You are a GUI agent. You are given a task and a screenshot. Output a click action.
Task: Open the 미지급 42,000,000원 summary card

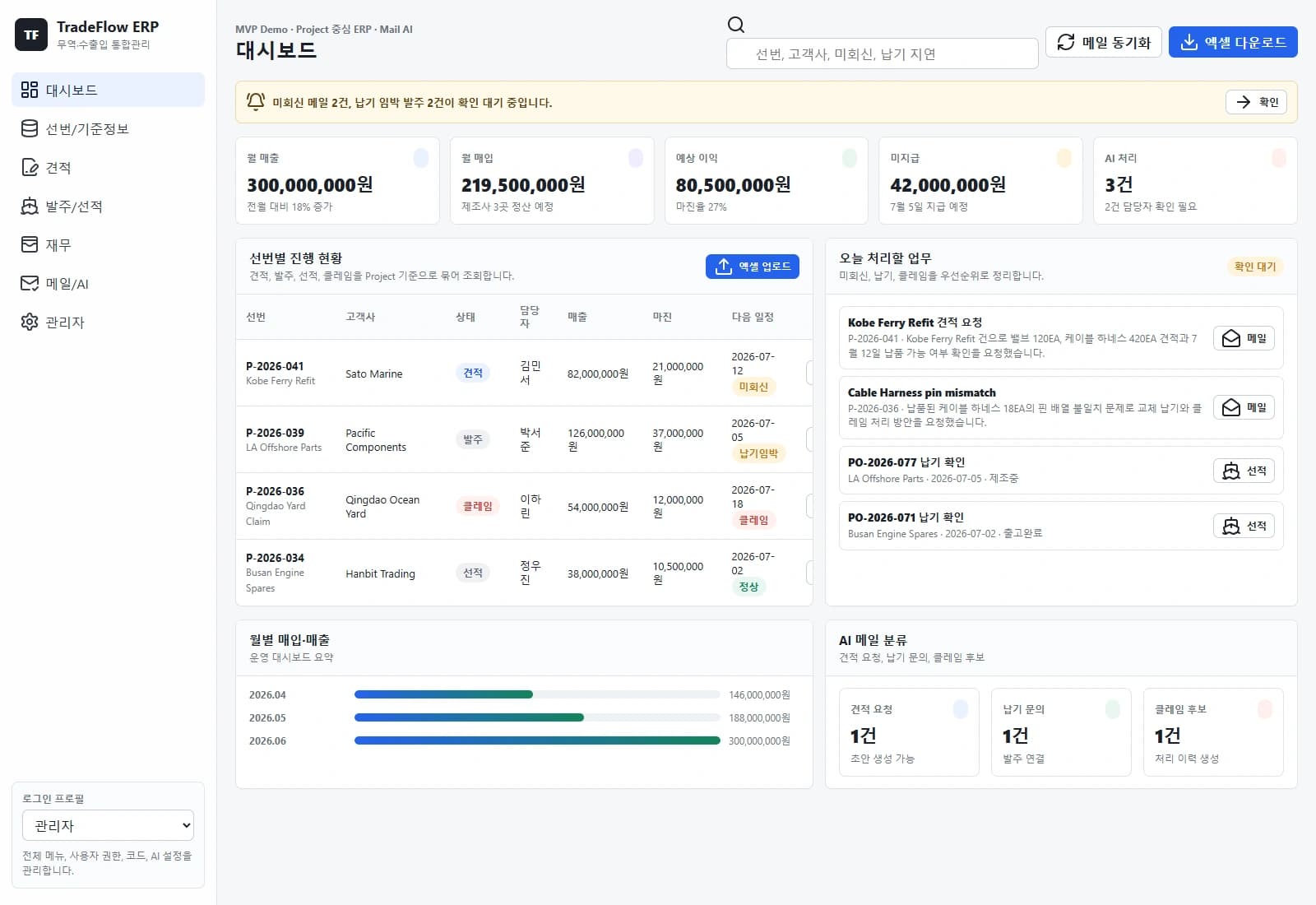[980, 180]
